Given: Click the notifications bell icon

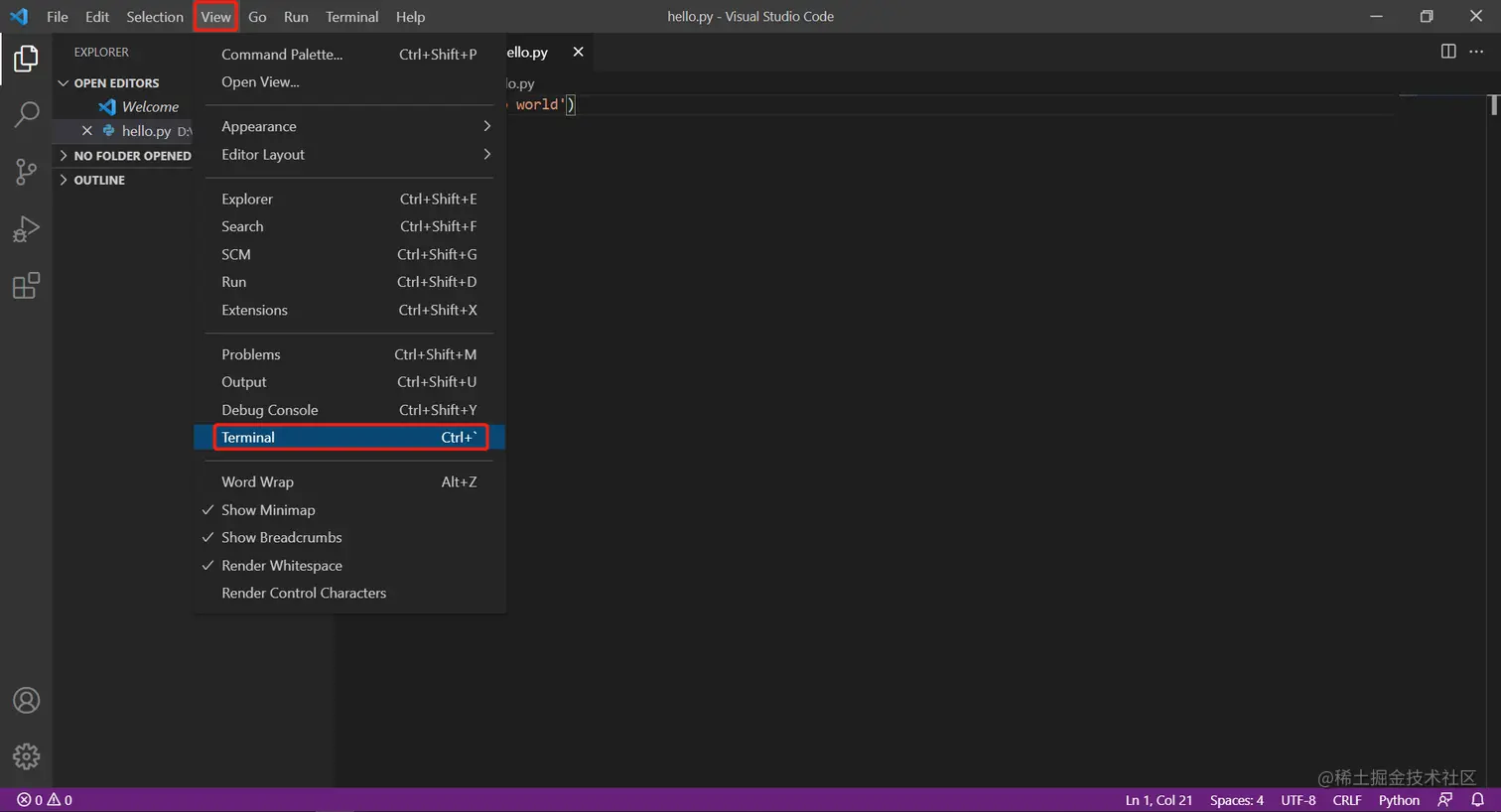Looking at the screenshot, I should tap(1478, 799).
